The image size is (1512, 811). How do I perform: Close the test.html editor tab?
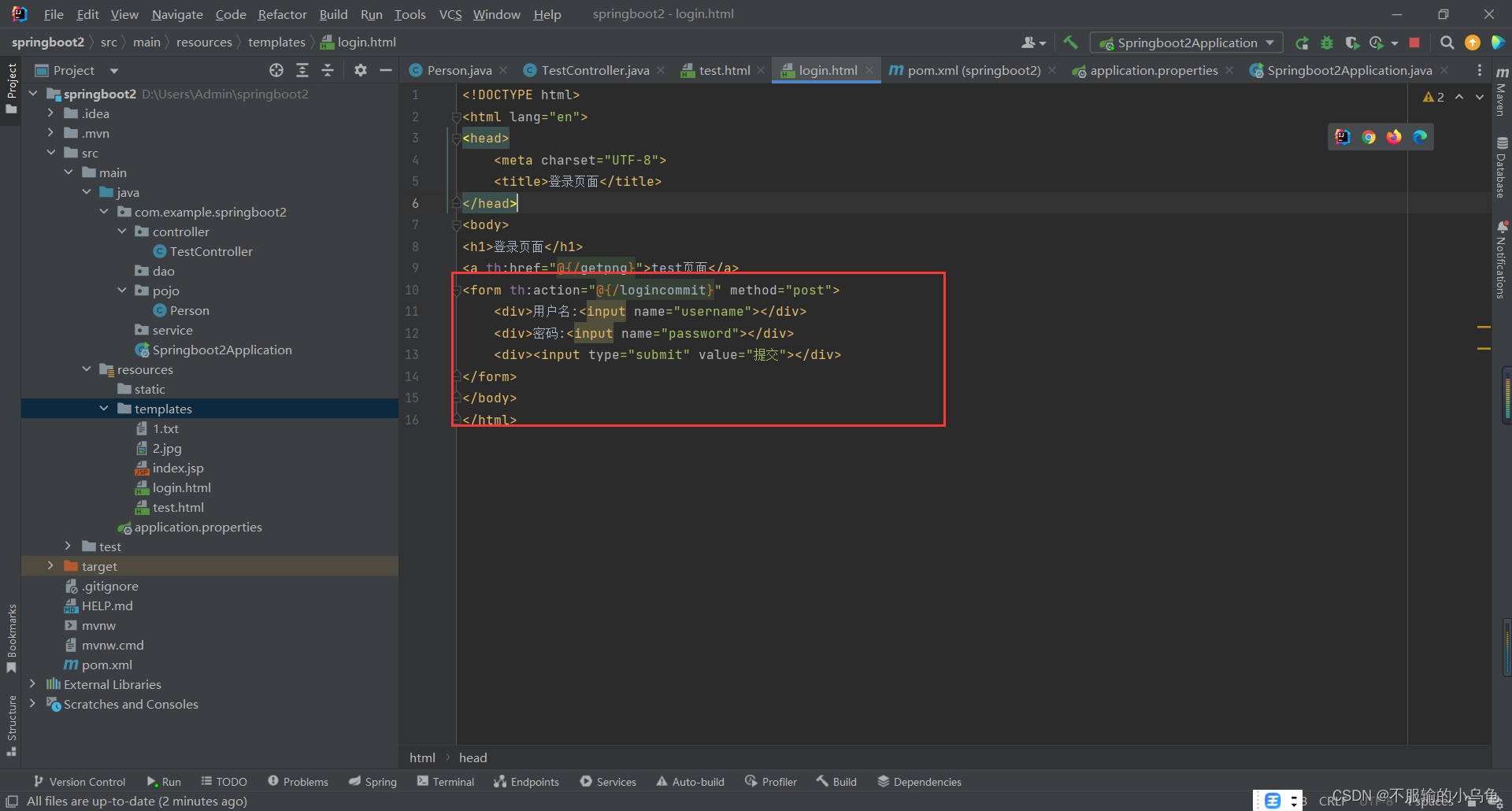761,70
